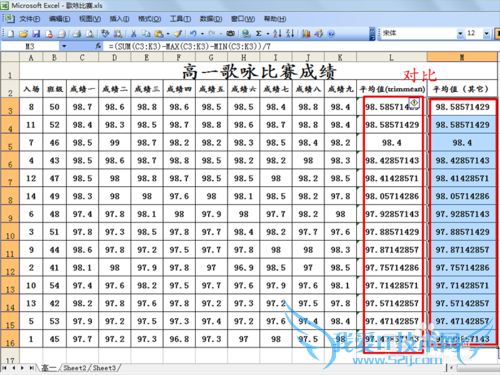Click the Copy icon
The image size is (500, 375).
click(146, 34)
